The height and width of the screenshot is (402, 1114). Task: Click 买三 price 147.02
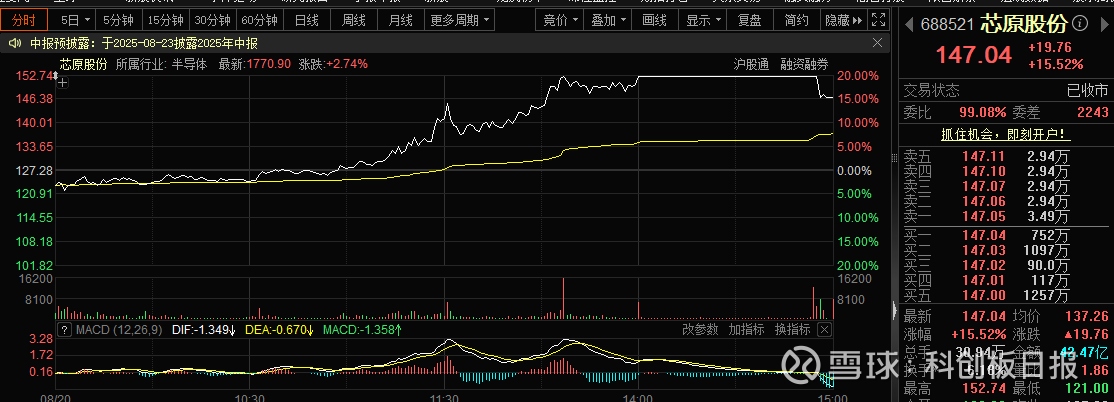pyautogui.click(x=983, y=266)
